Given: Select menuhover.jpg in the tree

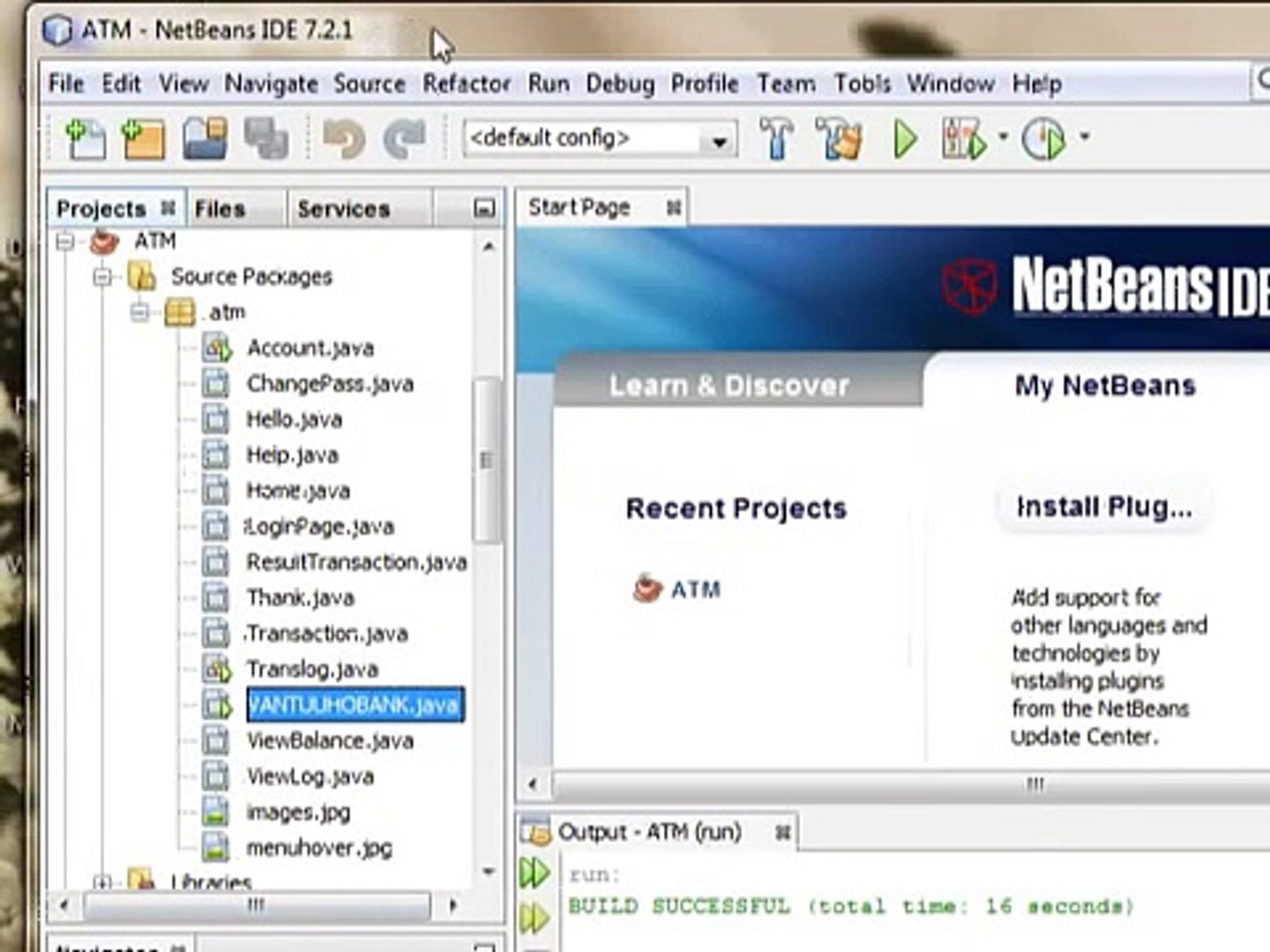Looking at the screenshot, I should [x=319, y=848].
